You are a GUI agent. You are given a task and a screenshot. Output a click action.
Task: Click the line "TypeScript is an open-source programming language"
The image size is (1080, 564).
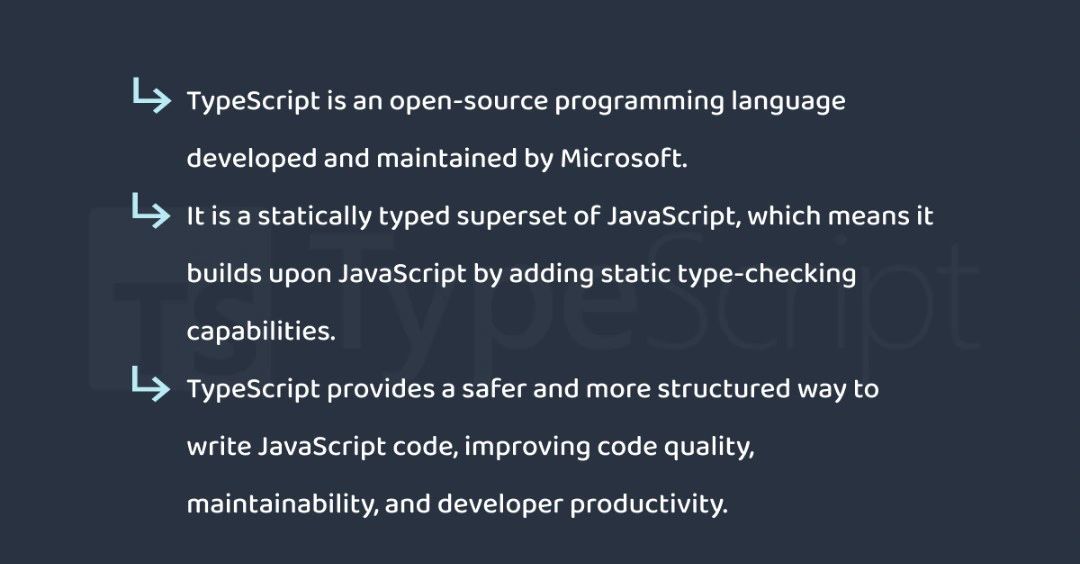pos(515,102)
